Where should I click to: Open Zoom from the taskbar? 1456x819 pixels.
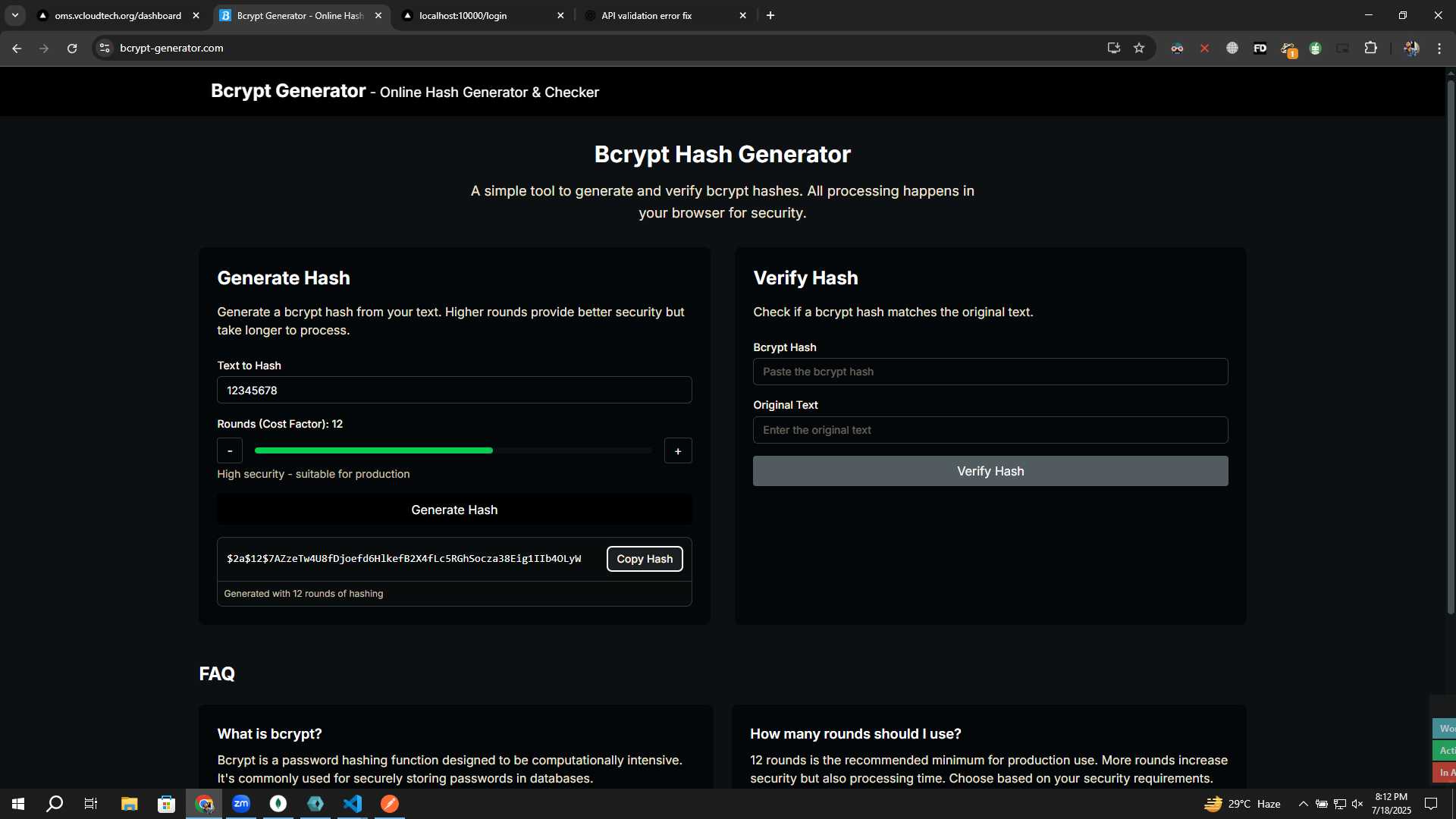coord(241,804)
